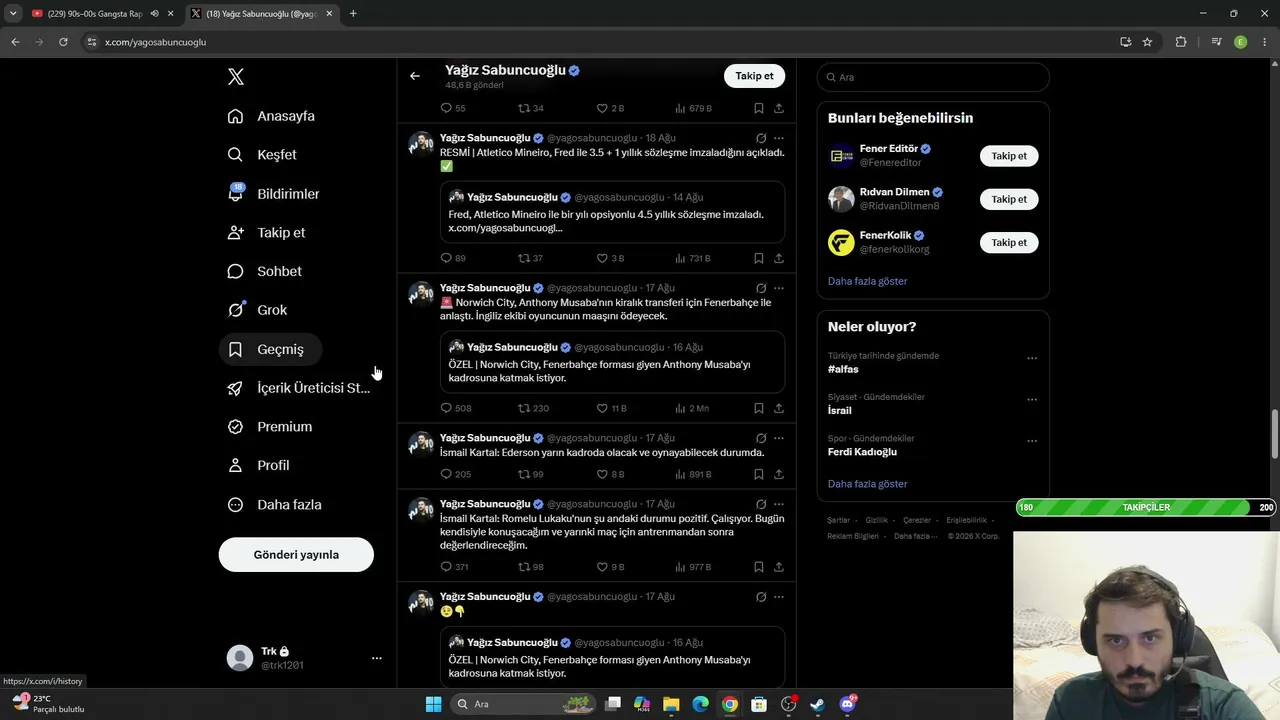Follow Rıdvan Dilmen
Viewport: 1280px width, 720px height.
point(1009,199)
